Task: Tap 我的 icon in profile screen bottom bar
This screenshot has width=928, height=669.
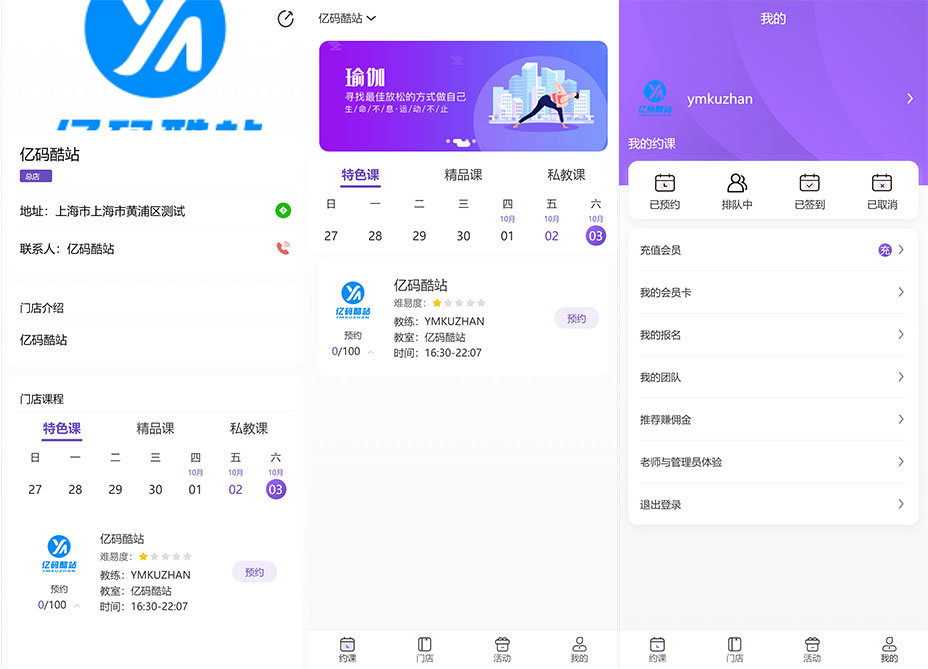Action: 890,644
